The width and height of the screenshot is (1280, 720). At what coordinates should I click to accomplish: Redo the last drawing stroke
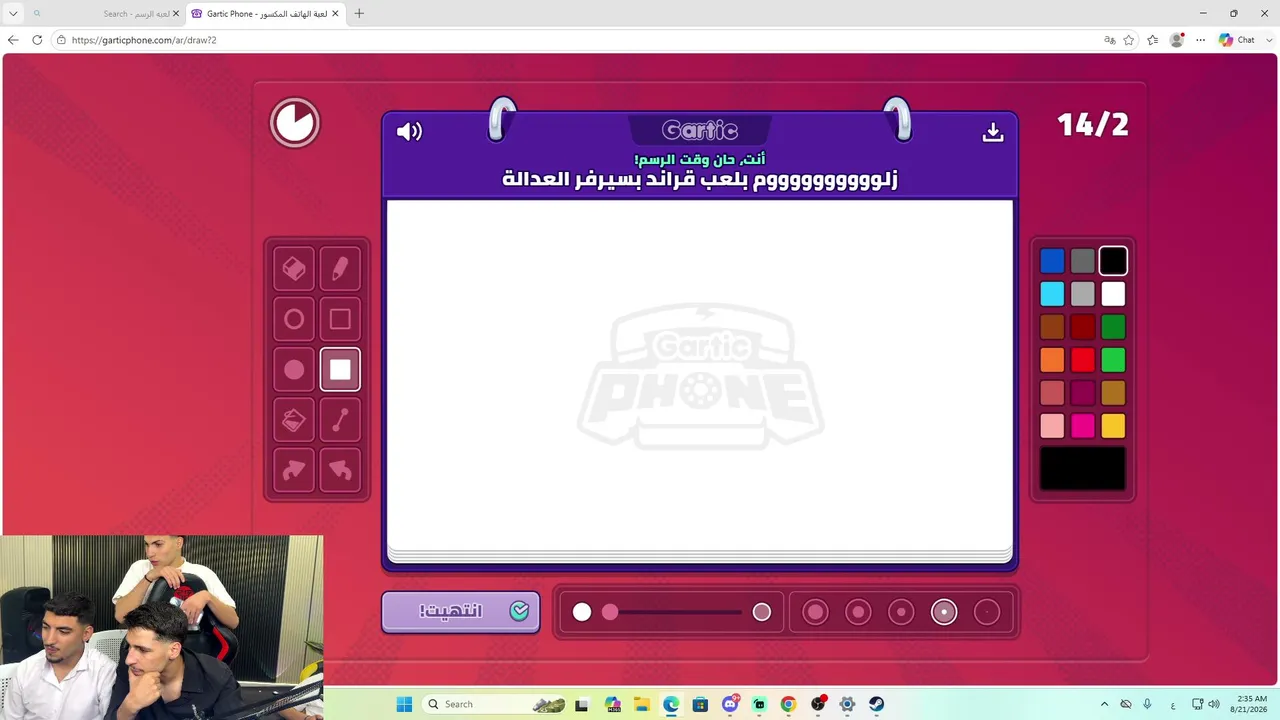point(294,470)
